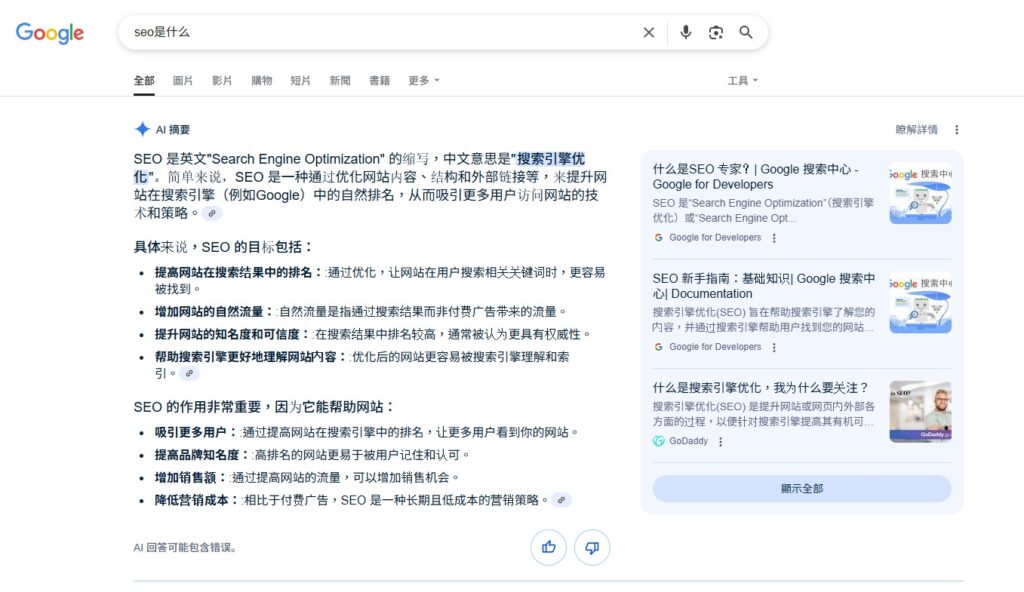Open three-dot menu for 什么是SEO 专家 source
The width and height of the screenshot is (1024, 592).
point(774,238)
